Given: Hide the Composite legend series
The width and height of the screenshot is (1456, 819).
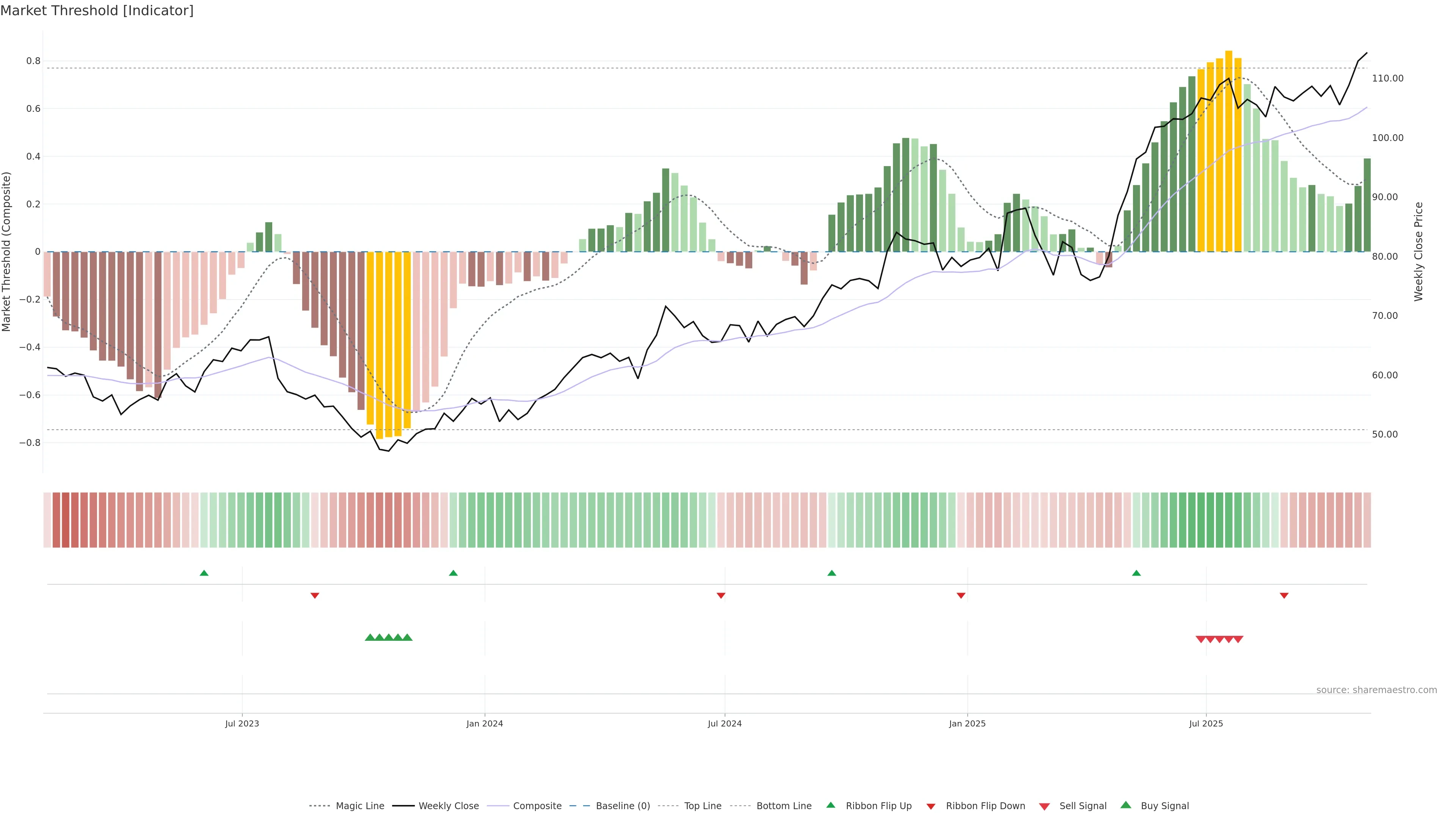Looking at the screenshot, I should (x=537, y=806).
